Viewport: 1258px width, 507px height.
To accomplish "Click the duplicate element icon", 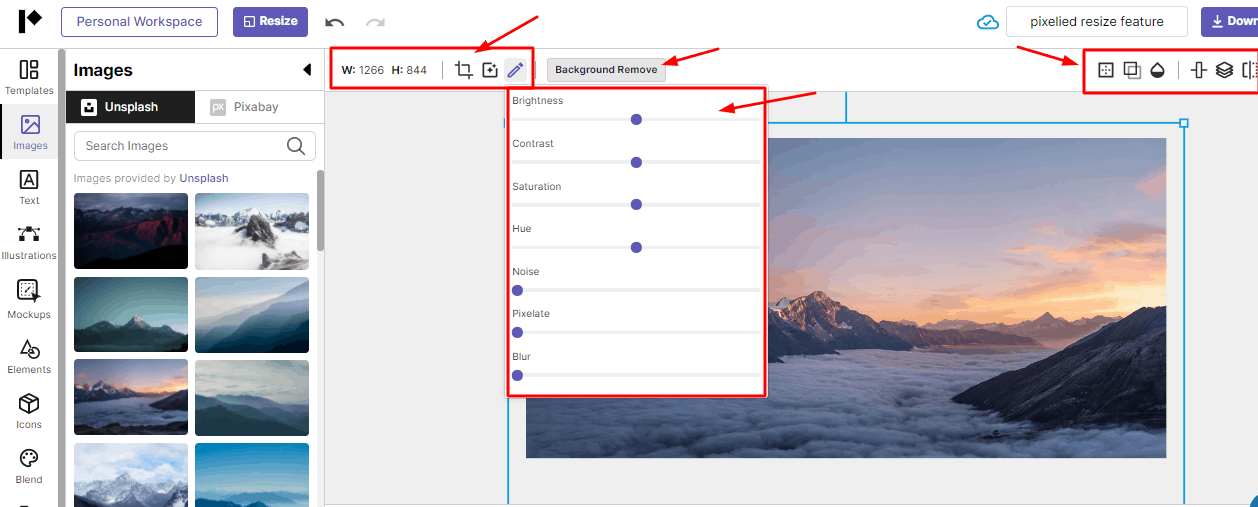I will click(x=1132, y=70).
